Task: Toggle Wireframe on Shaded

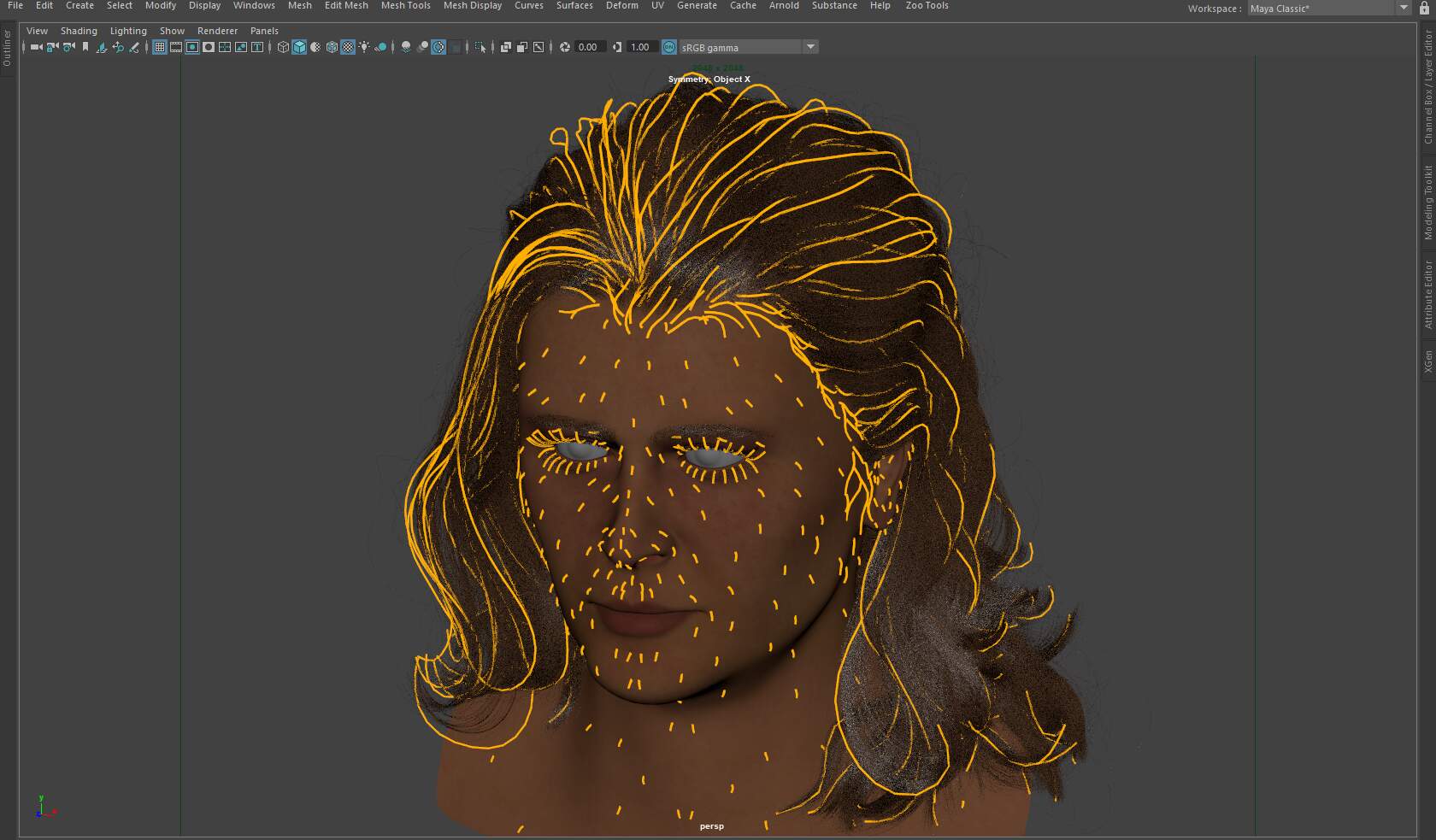Action: (x=332, y=47)
